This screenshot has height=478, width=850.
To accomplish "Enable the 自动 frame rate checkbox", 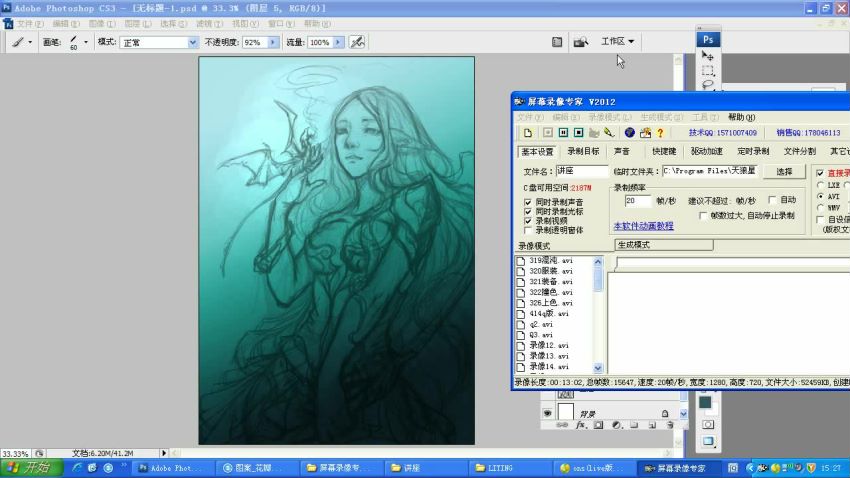I will (x=772, y=200).
